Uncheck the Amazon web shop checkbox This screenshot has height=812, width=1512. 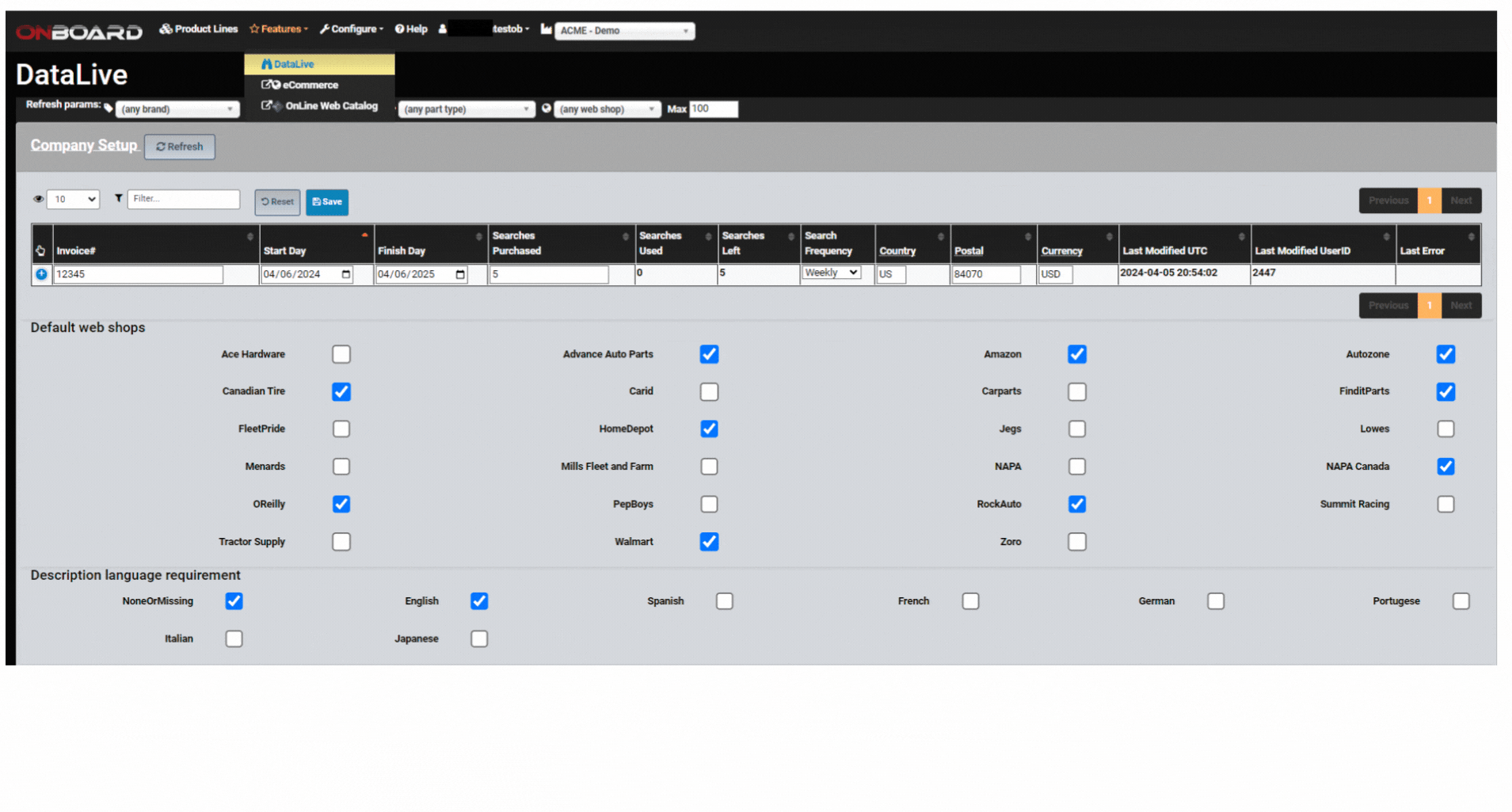[x=1076, y=354]
